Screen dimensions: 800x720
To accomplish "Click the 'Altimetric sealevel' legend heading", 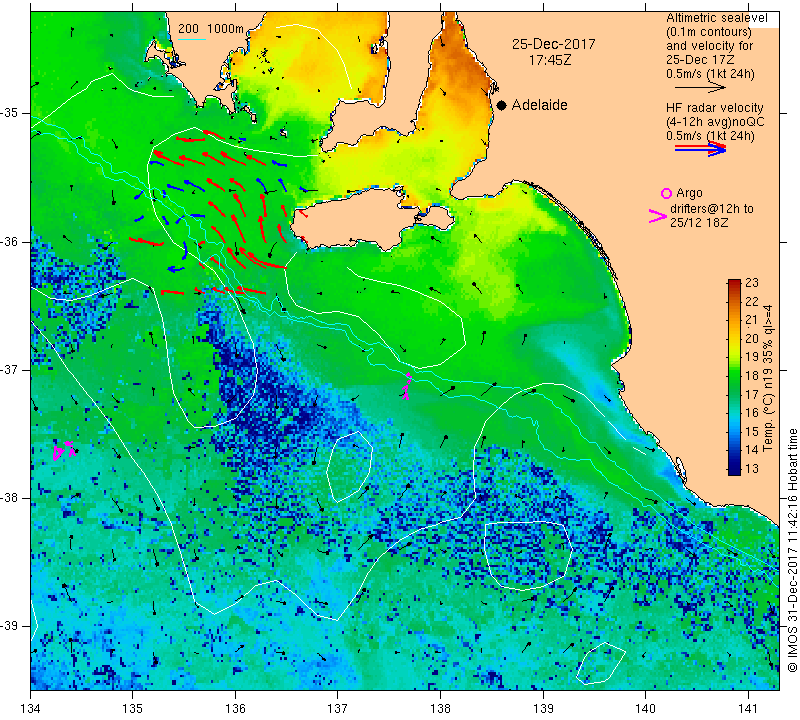I will [716, 18].
